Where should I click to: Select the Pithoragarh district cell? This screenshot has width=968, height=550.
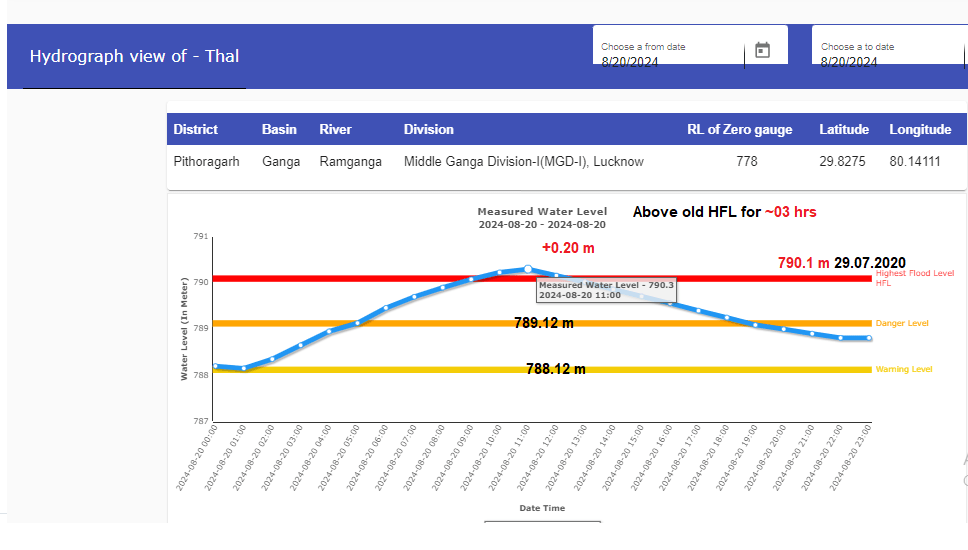click(x=206, y=161)
